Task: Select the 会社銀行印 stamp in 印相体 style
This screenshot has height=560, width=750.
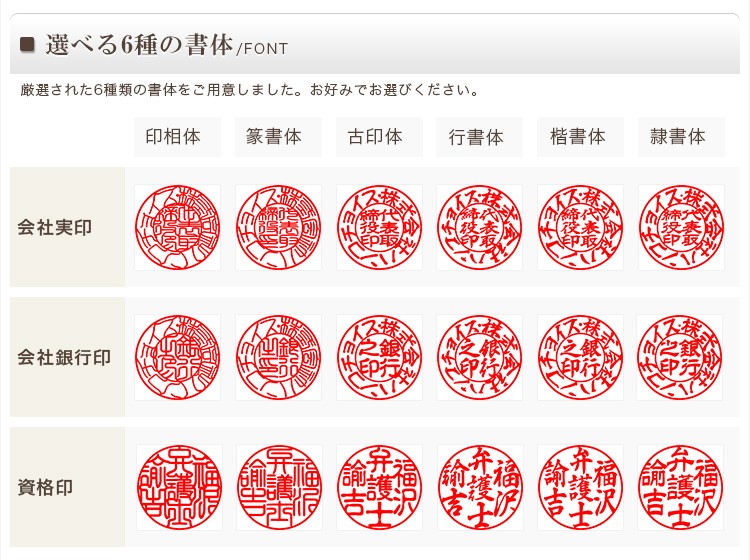Action: pos(177,357)
